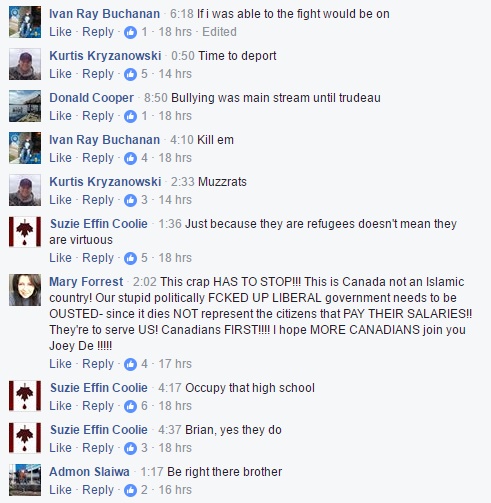Open Admon Slaiwa's profile thumbnail
Image resolution: width=491 pixels, height=503 pixels.
point(25,480)
